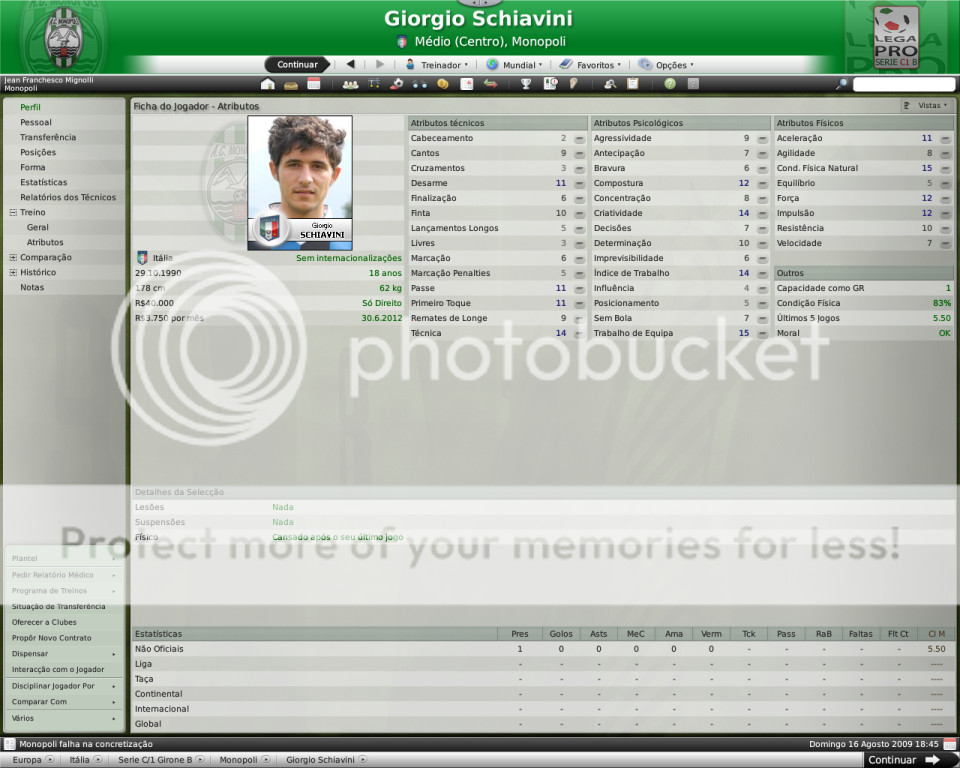Click the Continuar button at top
The image size is (960, 768).
(x=297, y=65)
